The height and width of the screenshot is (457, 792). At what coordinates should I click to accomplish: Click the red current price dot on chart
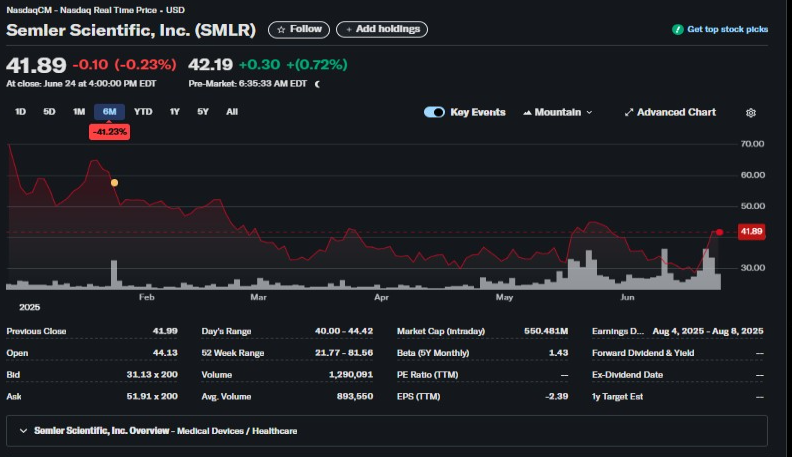(719, 232)
